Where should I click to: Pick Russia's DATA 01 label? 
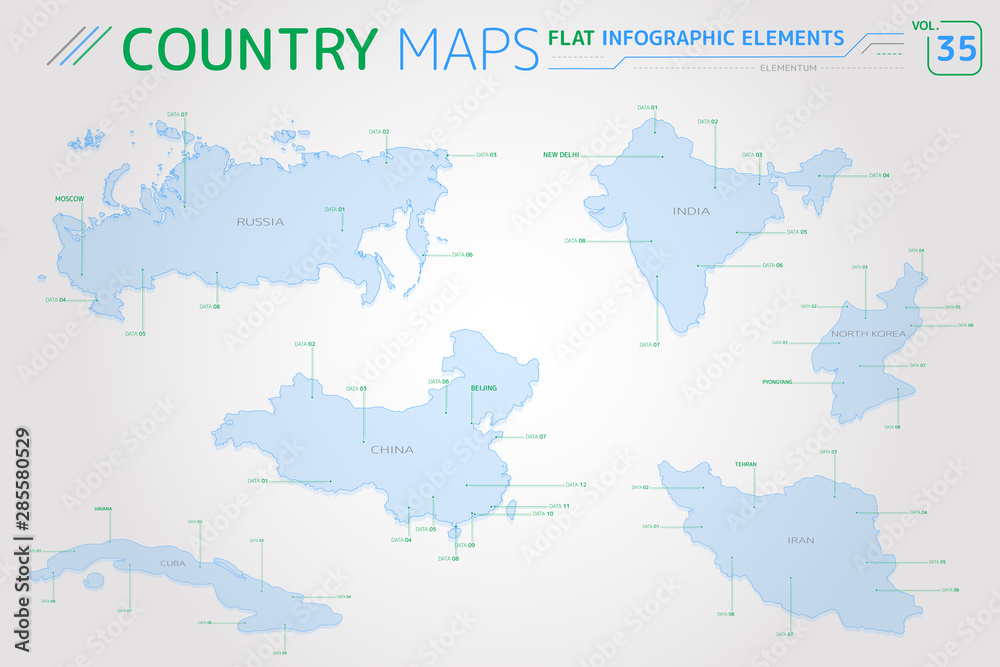(335, 209)
